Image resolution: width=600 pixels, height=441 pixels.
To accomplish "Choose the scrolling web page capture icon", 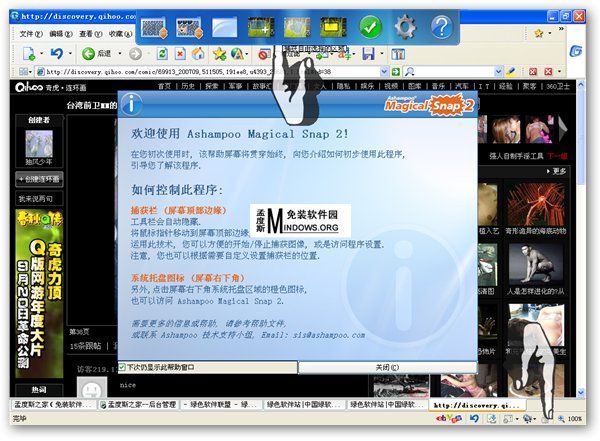I will (189, 27).
